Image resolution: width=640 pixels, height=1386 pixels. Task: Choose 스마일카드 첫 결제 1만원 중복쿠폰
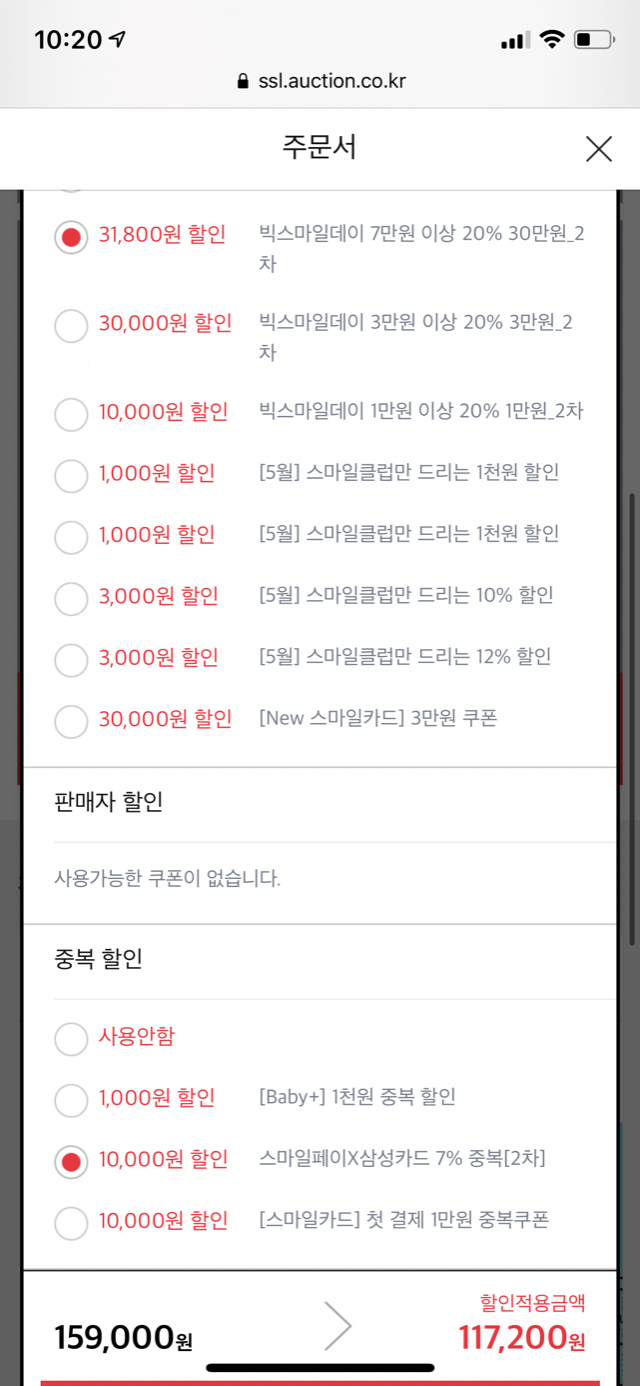coord(71,1223)
